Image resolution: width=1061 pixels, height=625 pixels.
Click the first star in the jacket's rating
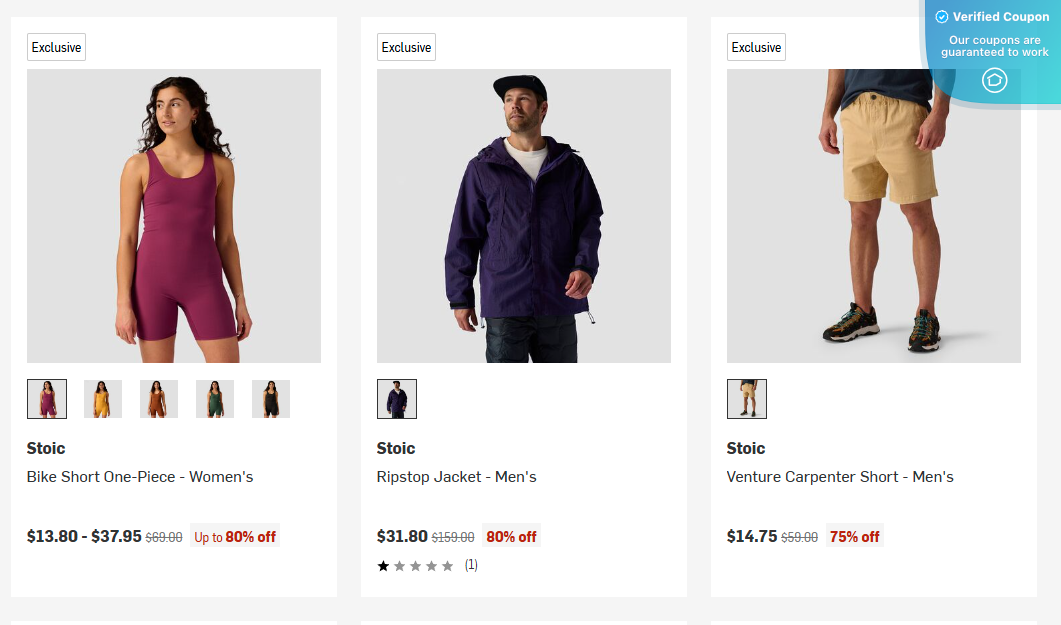click(383, 565)
